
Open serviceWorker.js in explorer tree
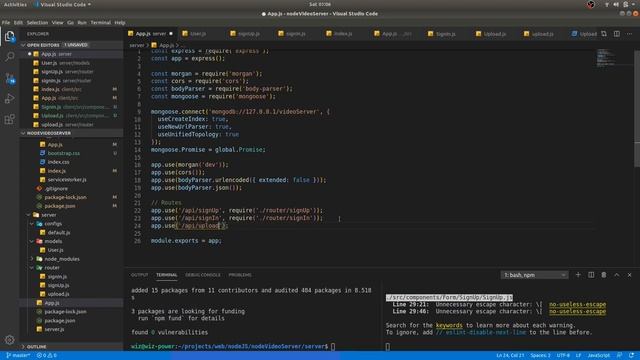coord(67,180)
